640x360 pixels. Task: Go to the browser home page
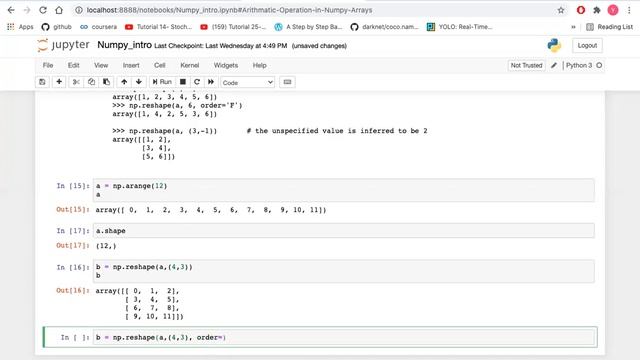click(x=59, y=10)
